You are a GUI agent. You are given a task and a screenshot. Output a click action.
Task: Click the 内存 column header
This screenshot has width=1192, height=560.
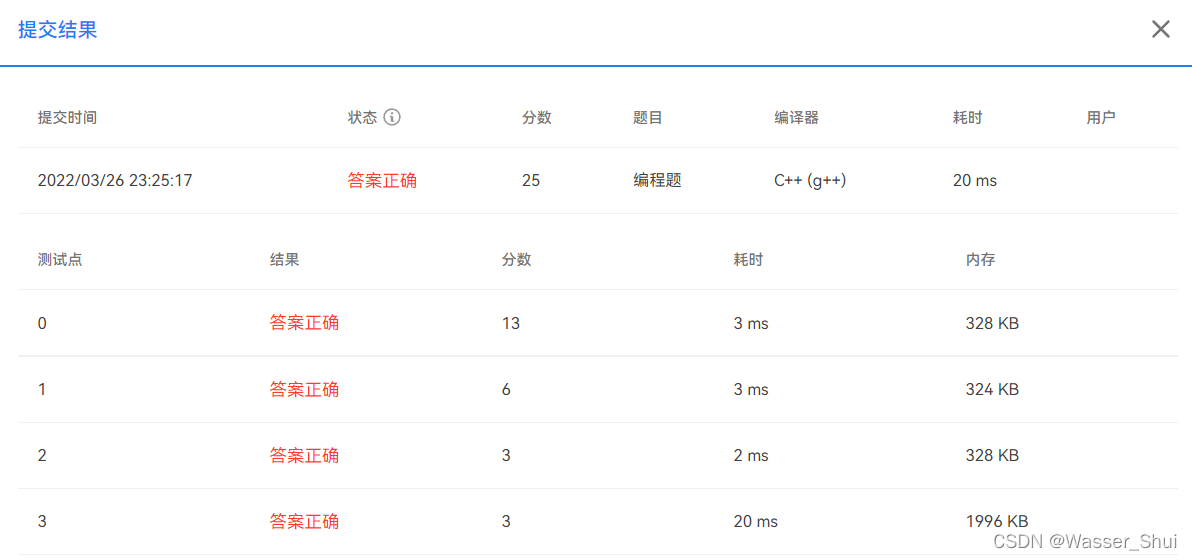(x=980, y=259)
